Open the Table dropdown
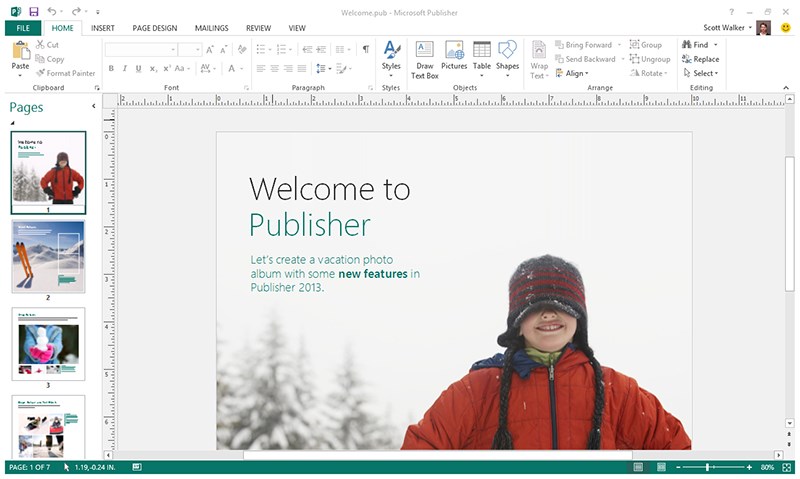This screenshot has width=800, height=479. tap(482, 58)
